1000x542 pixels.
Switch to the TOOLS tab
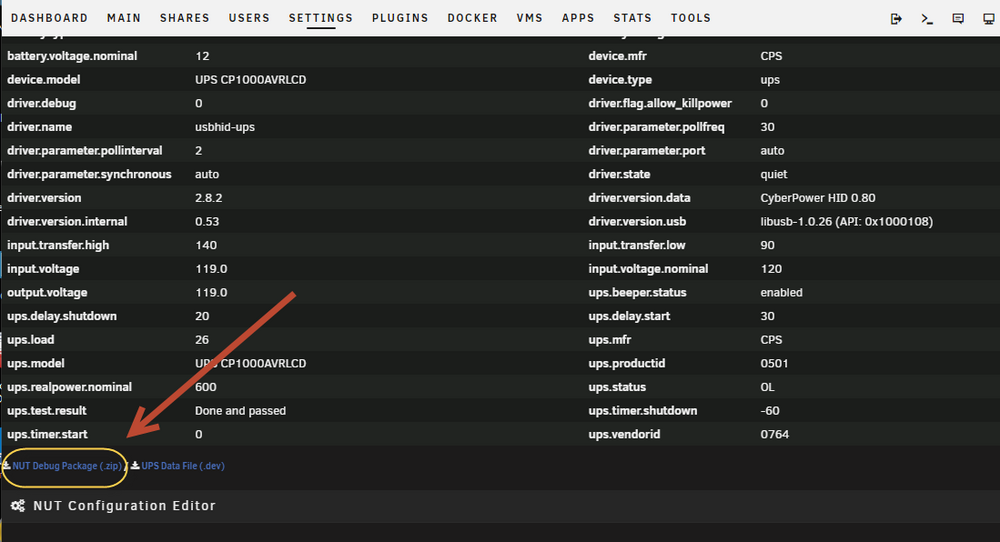point(691,18)
